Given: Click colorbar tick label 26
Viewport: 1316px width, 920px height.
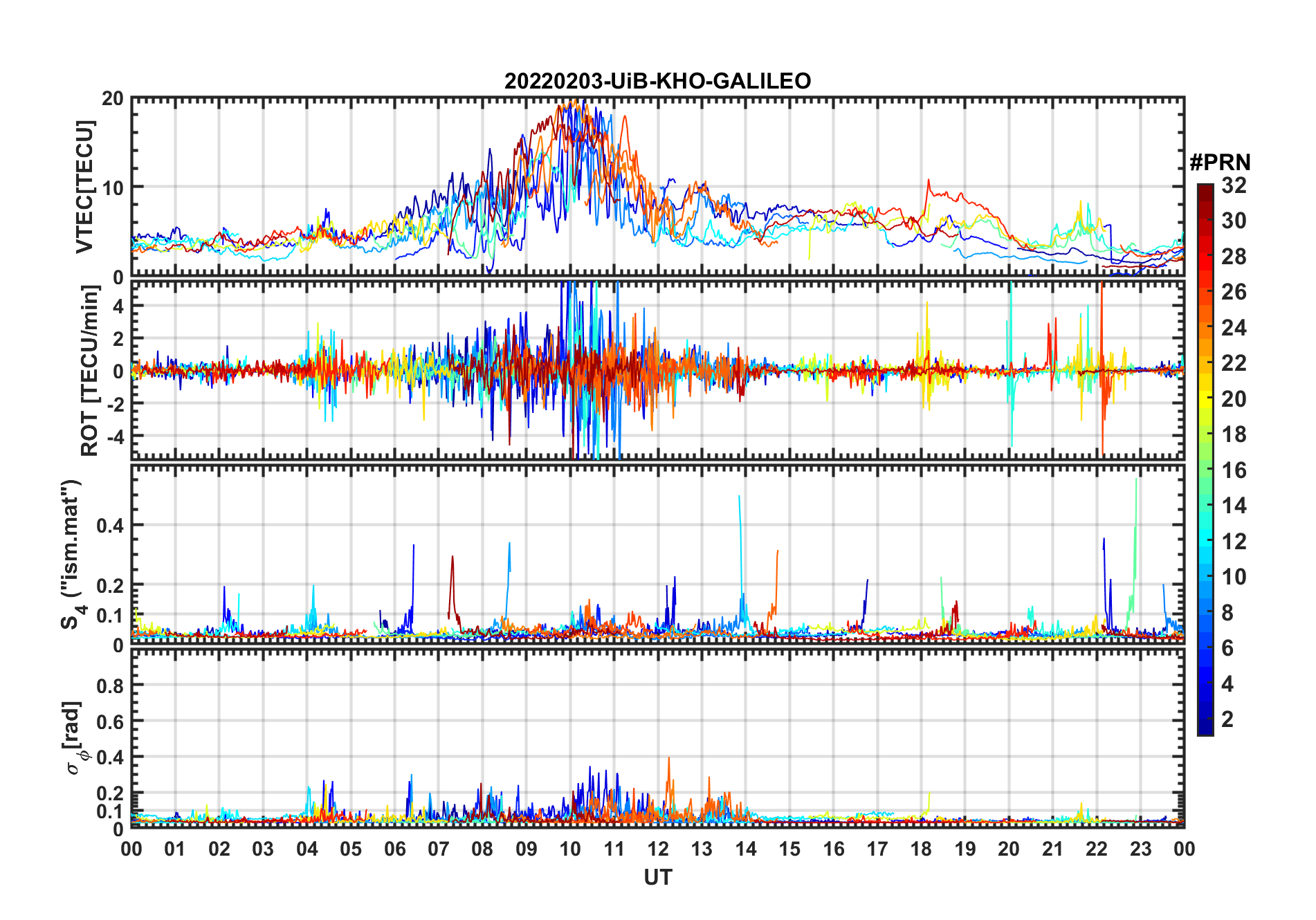Looking at the screenshot, I should click(x=1234, y=292).
